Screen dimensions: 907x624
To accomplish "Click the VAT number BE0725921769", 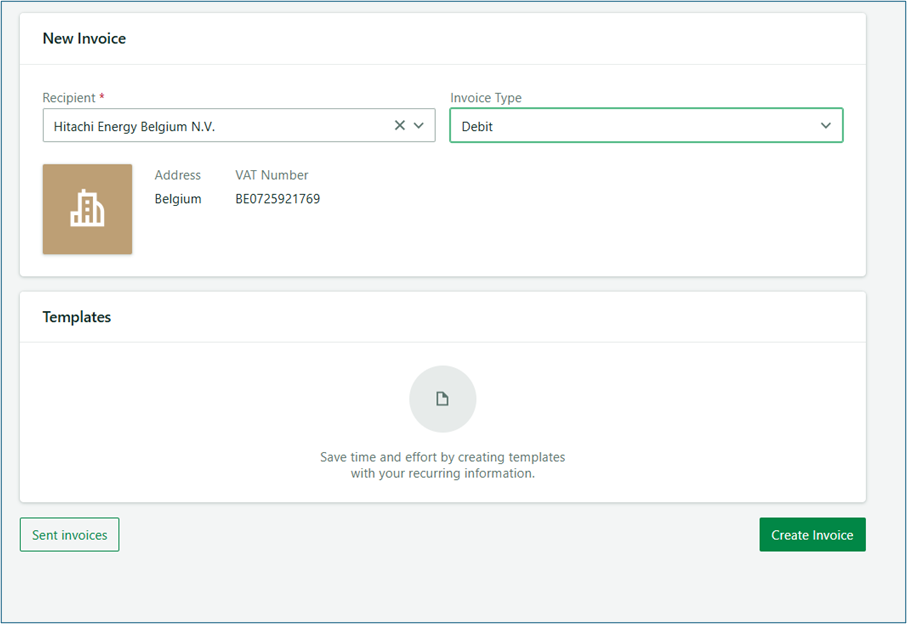I will click(x=277, y=199).
